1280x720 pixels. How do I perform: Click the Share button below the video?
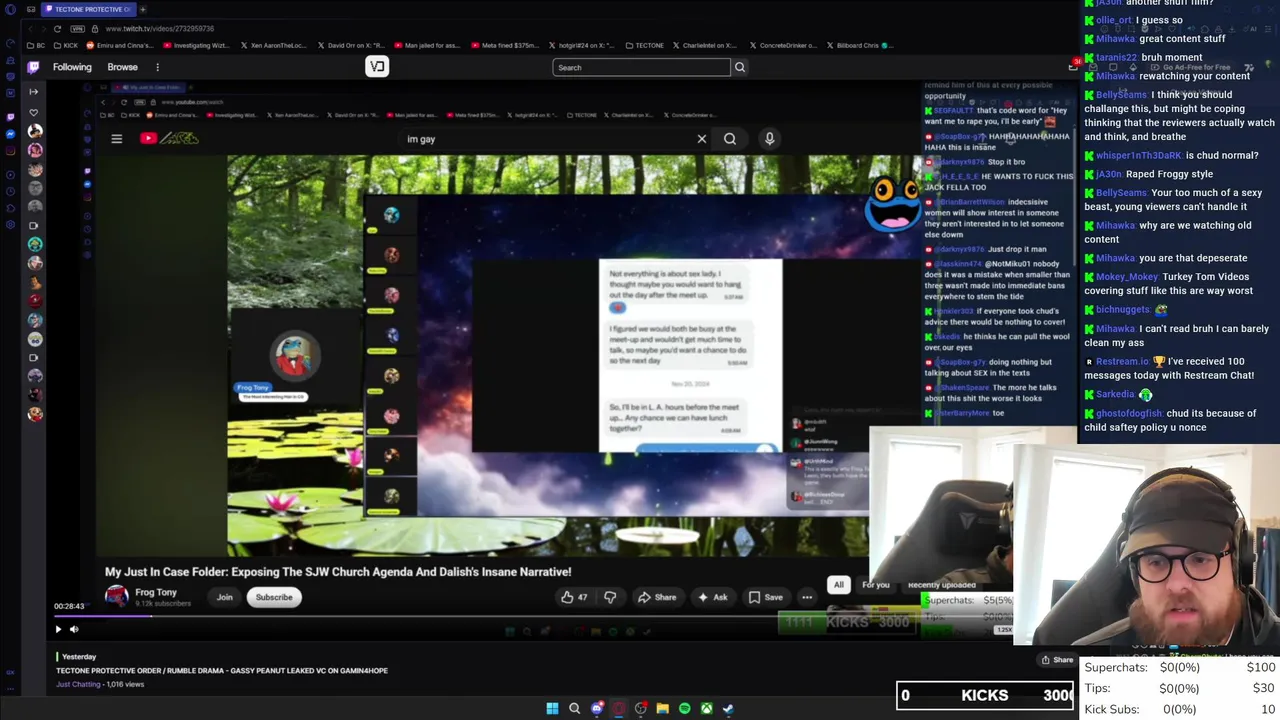pos(1057,660)
